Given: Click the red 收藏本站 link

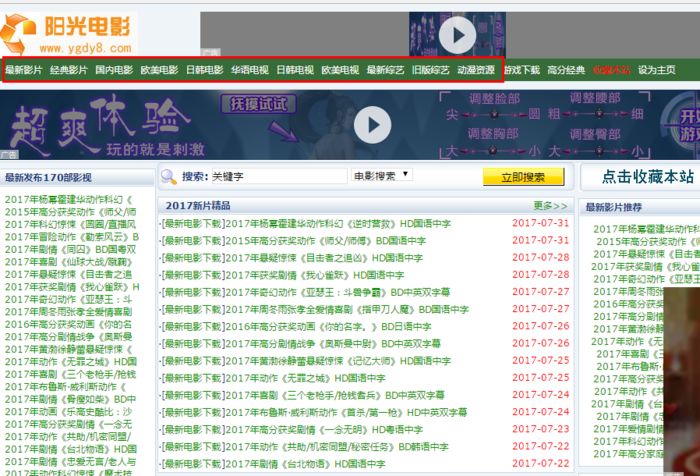Looking at the screenshot, I should [612, 70].
